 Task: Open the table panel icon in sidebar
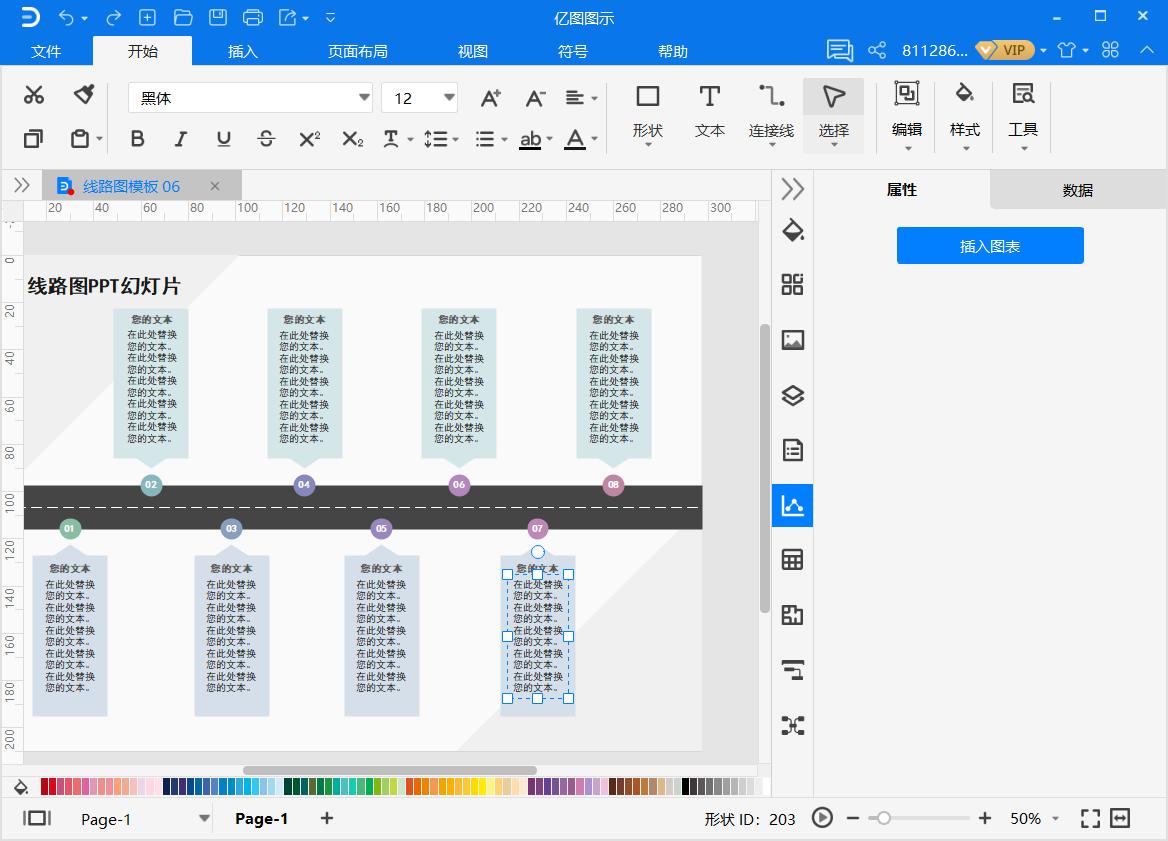[793, 560]
